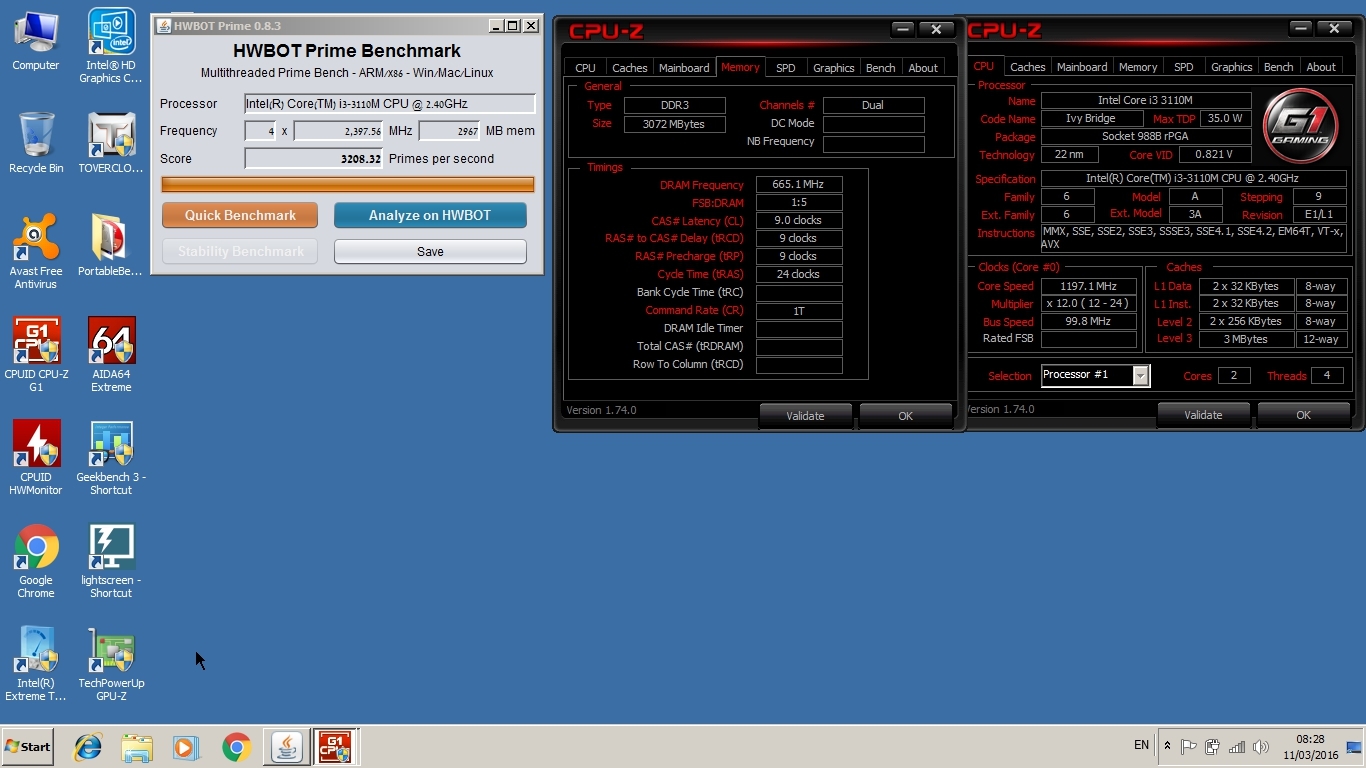Open the volume control tray icon

point(1261,747)
